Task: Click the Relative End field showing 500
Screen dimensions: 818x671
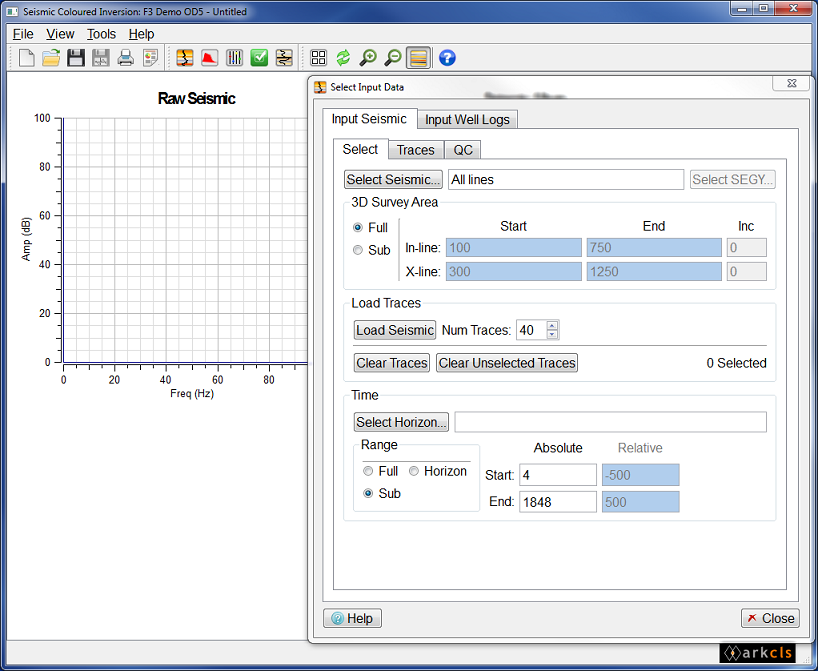Action: [x=641, y=502]
